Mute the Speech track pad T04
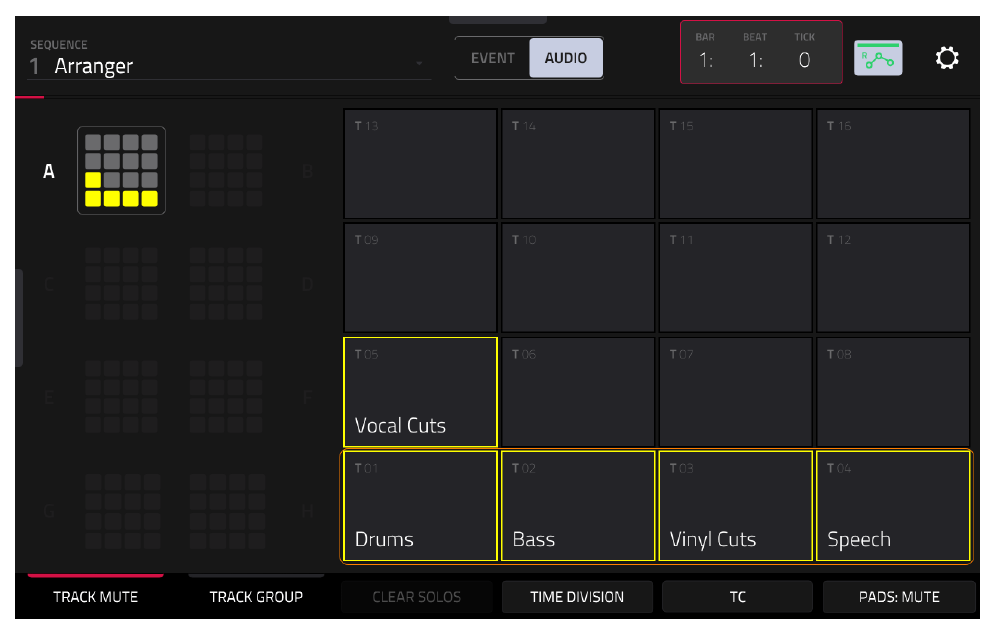 coord(893,506)
